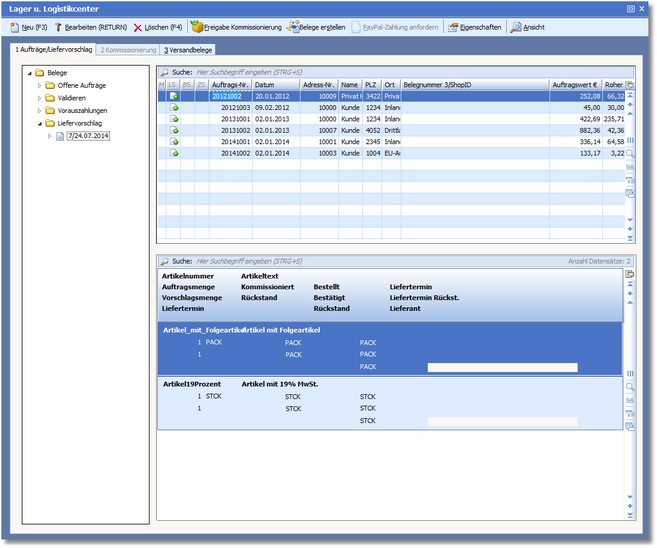The image size is (657, 548).
Task: Expand the Vorauszahlungen folder arrow
Action: click(x=40, y=111)
